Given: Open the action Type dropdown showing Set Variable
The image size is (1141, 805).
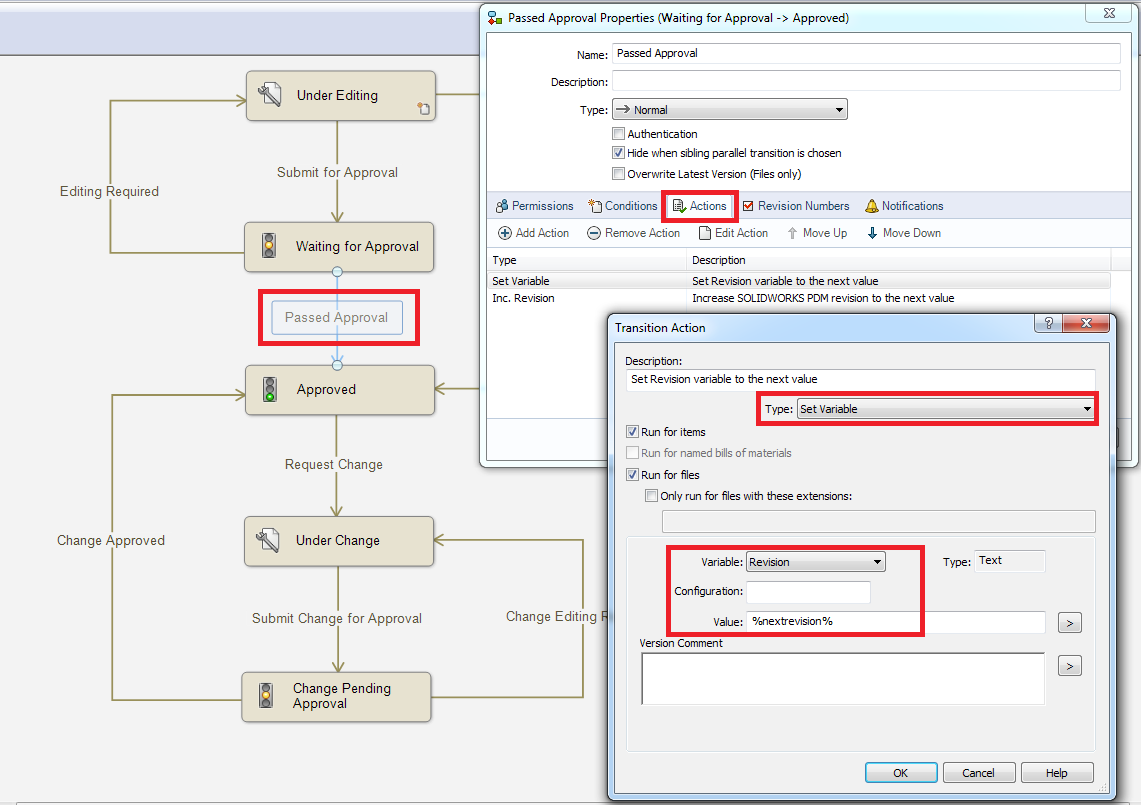Looking at the screenshot, I should point(1086,409).
